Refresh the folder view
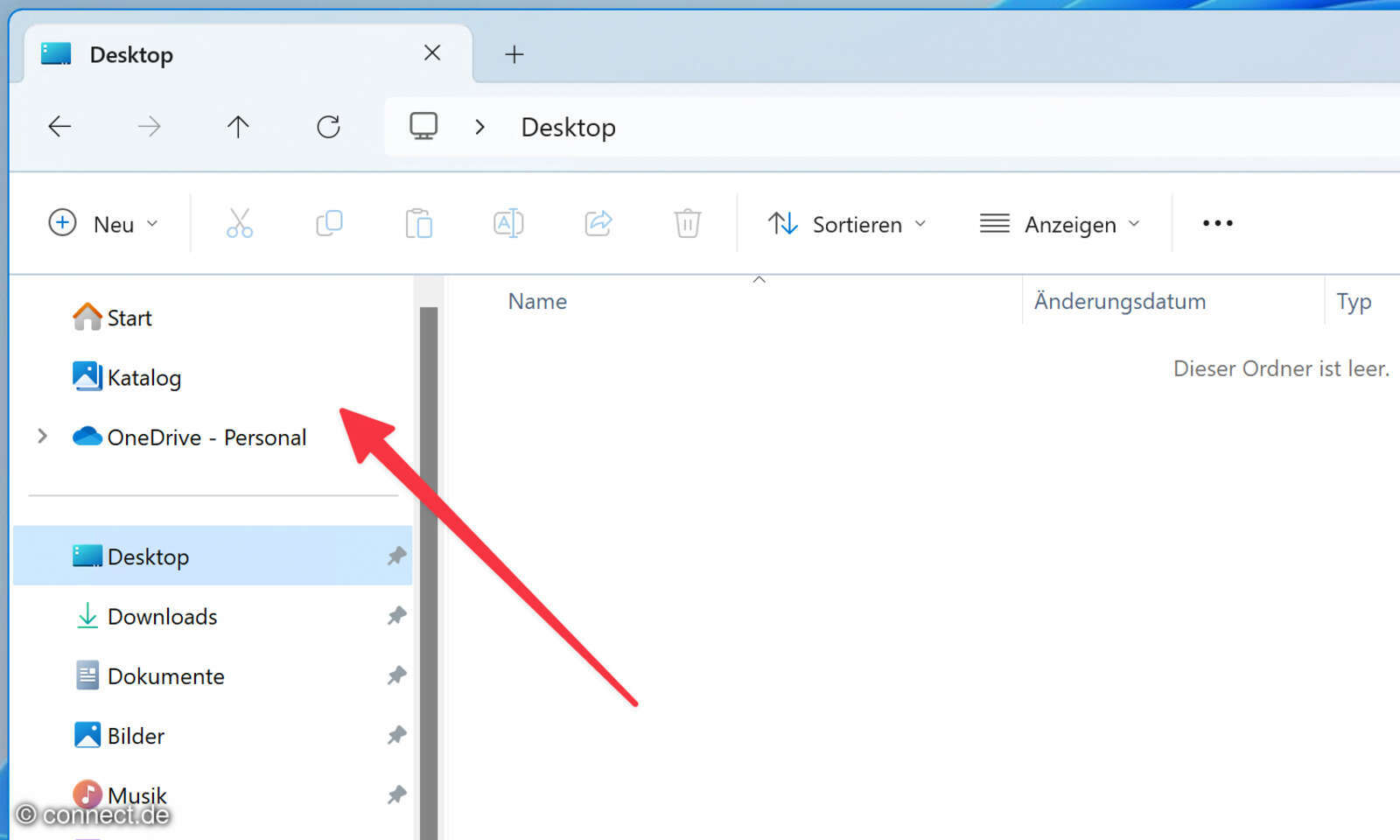This screenshot has width=1400, height=840. pos(328,126)
